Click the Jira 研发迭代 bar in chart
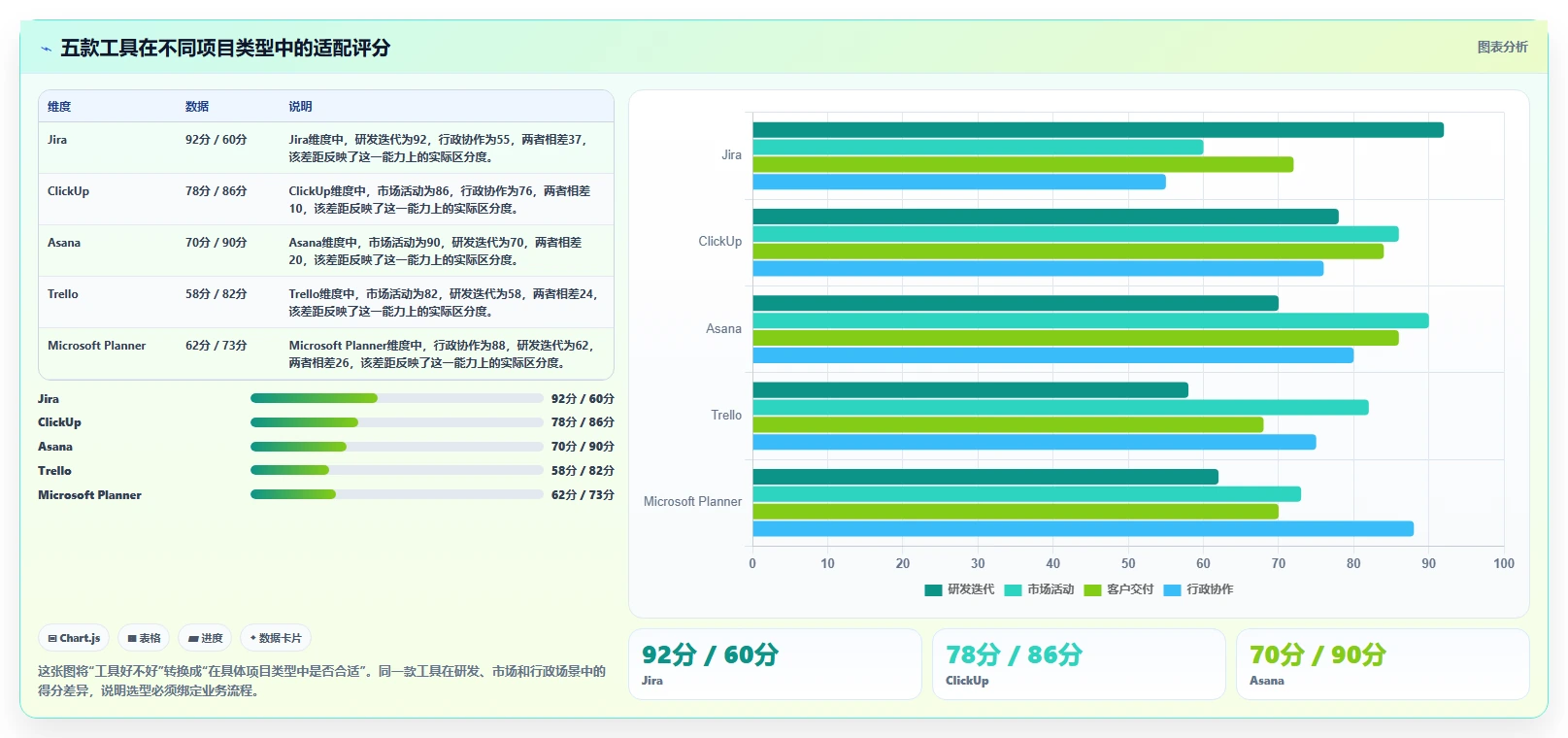1568x738 pixels. pyautogui.click(x=1098, y=130)
